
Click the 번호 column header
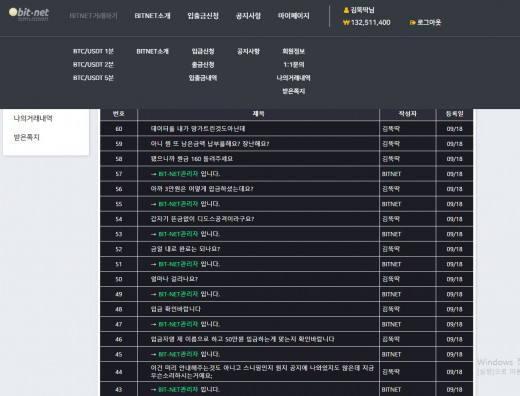tap(119, 114)
